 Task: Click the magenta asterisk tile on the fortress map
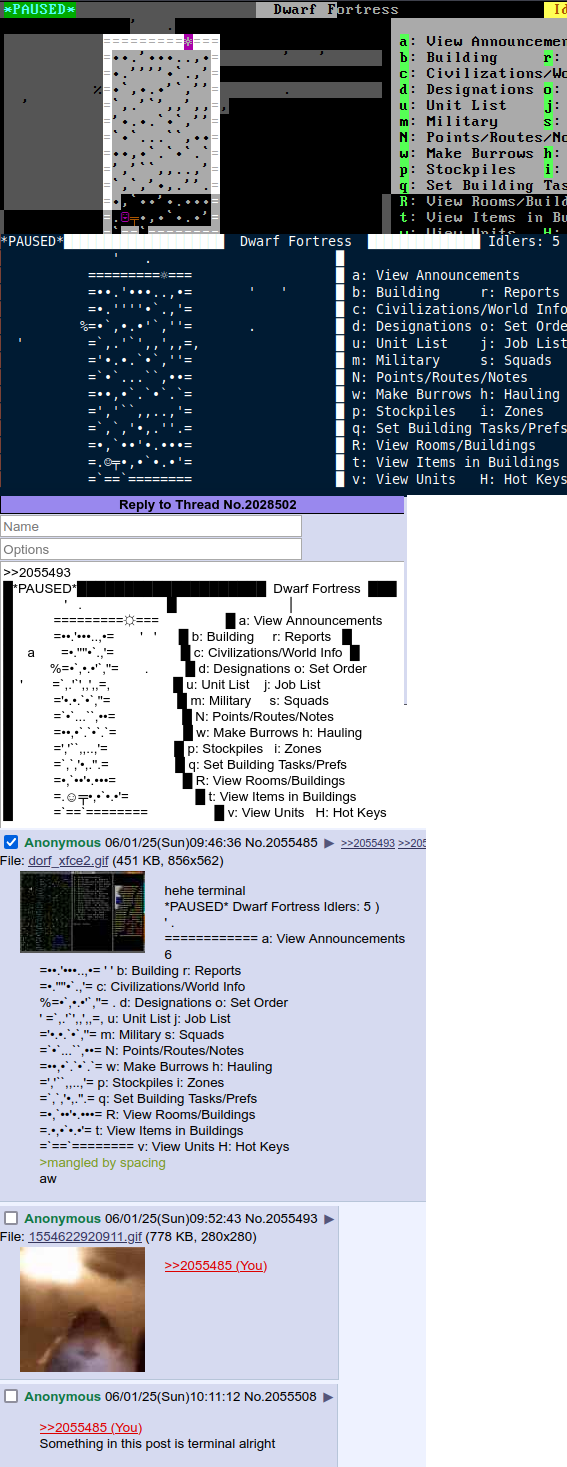click(188, 42)
